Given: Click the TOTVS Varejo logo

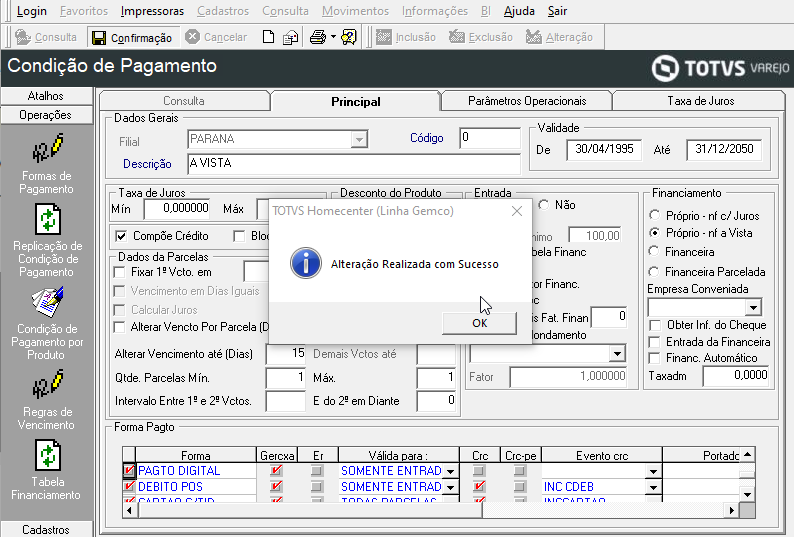Looking at the screenshot, I should coord(720,68).
